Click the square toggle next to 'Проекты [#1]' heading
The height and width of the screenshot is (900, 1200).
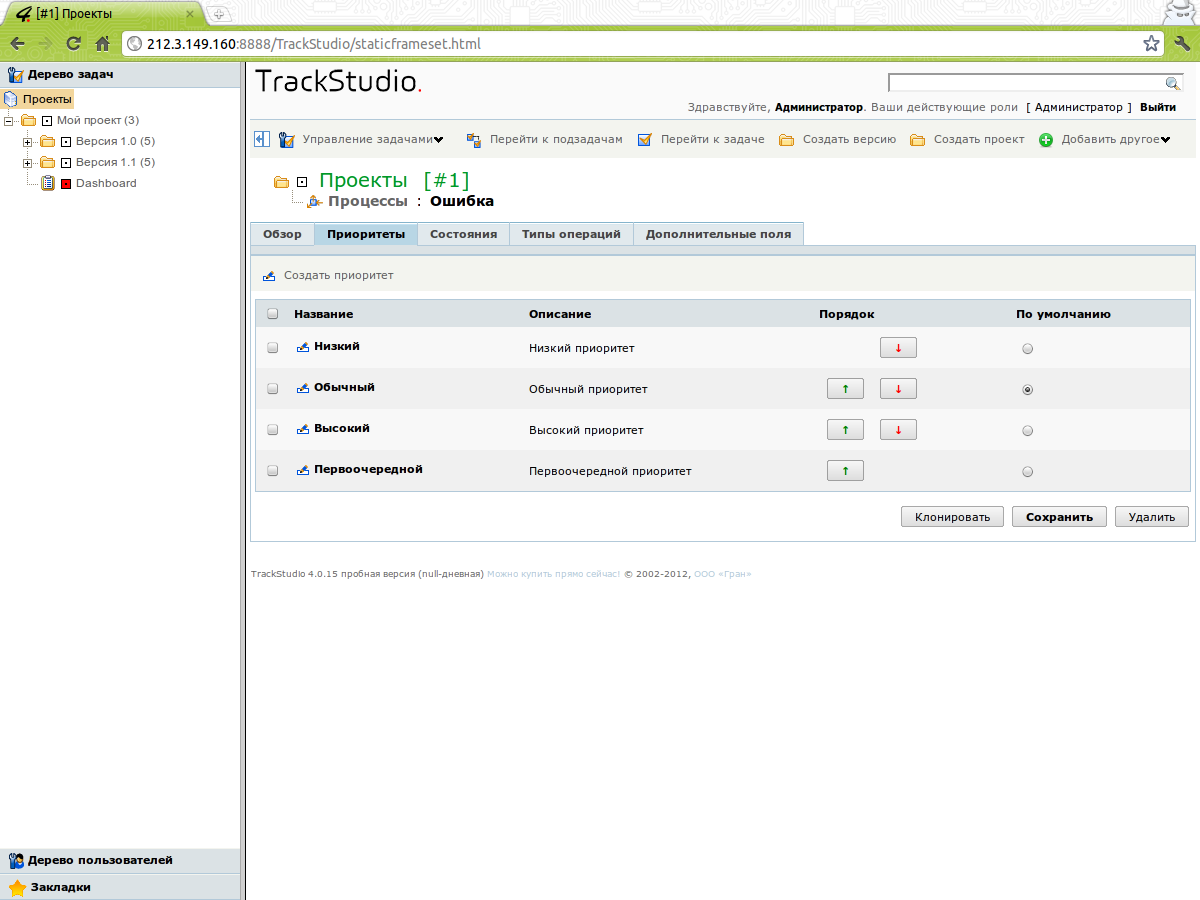tap(302, 182)
